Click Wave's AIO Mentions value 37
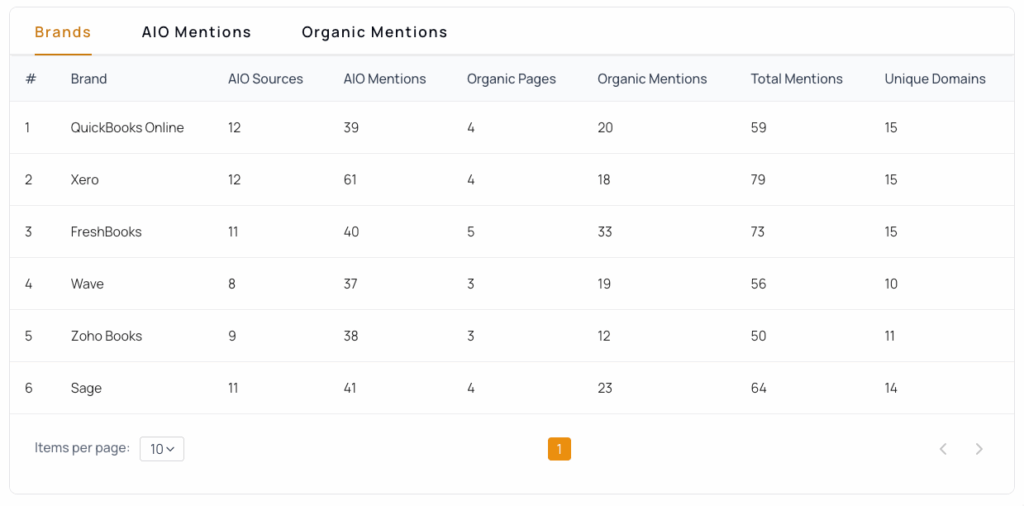The width and height of the screenshot is (1024, 506). click(351, 284)
